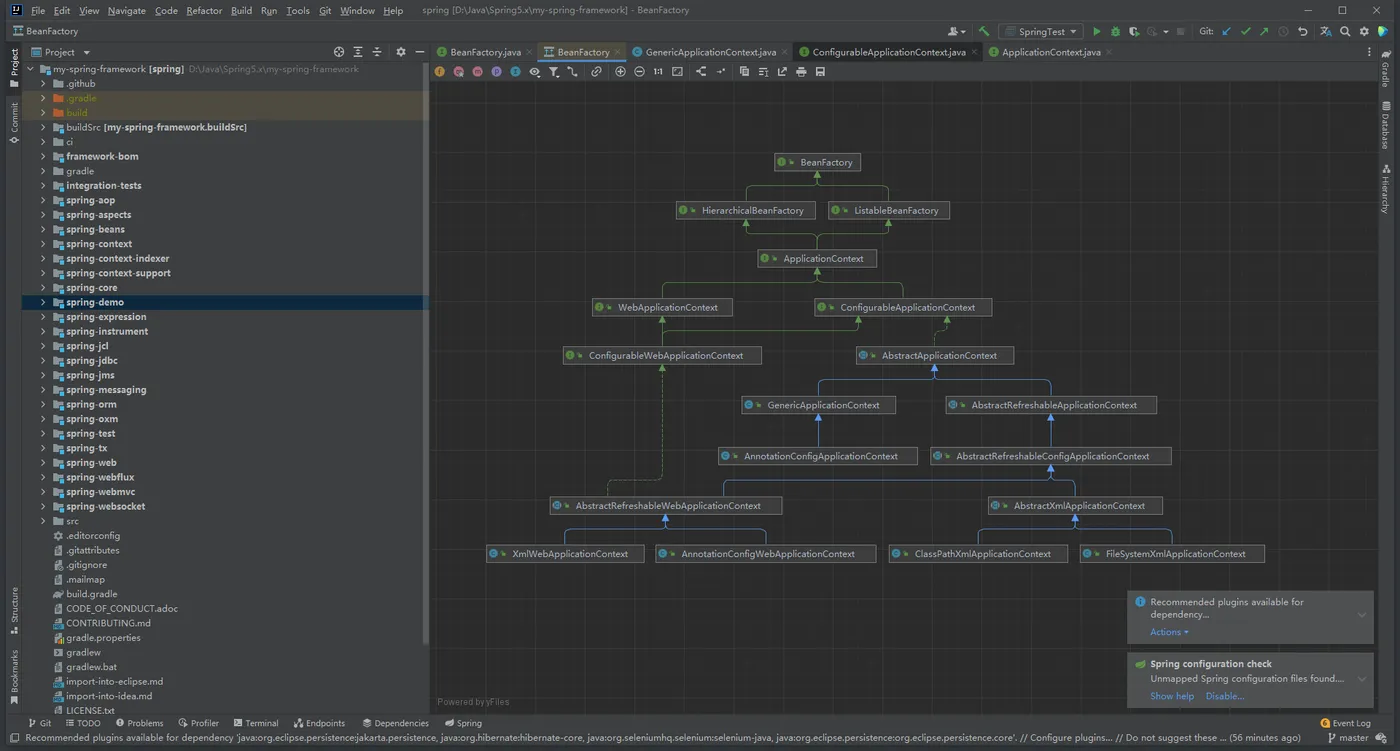Screen dimensions: 1400x751
Task: Expand spring-webmvc folder
Action: point(43,492)
